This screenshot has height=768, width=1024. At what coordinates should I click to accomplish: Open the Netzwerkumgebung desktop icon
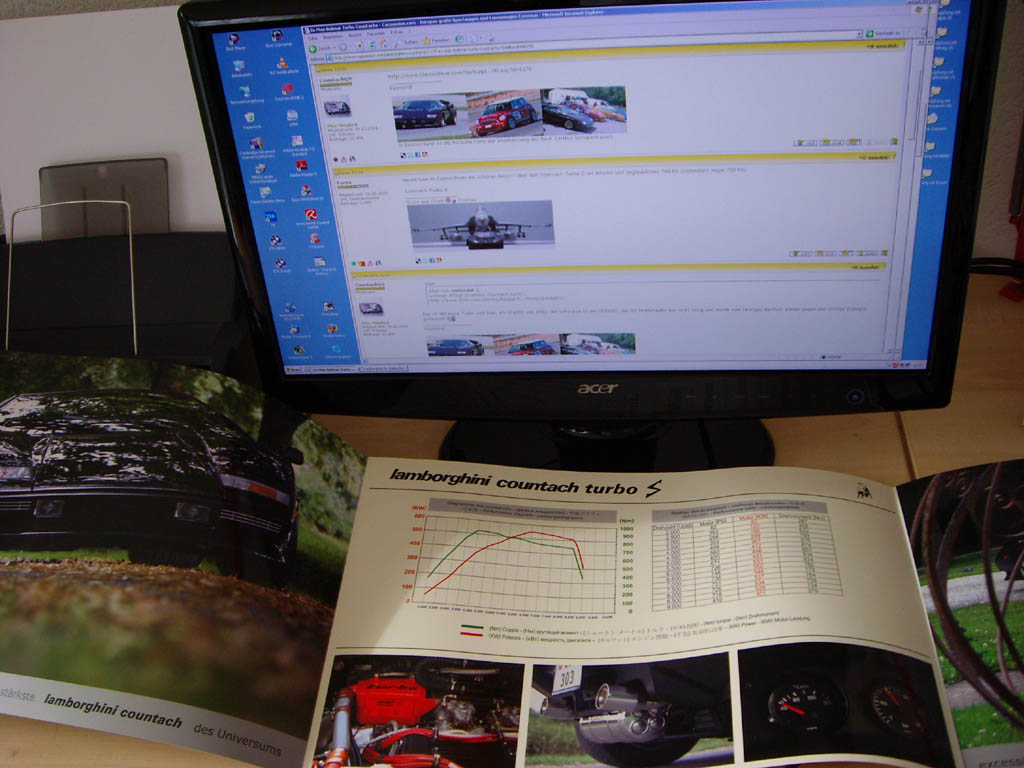tap(246, 92)
